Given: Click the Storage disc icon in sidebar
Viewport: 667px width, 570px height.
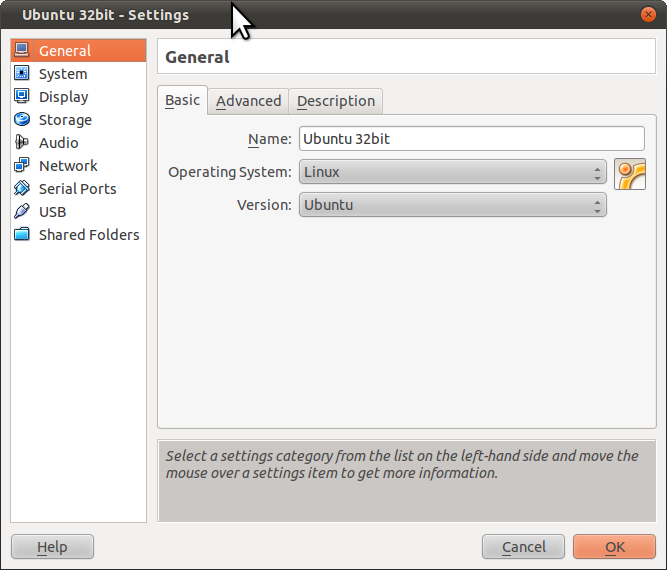Looking at the screenshot, I should click(x=22, y=119).
